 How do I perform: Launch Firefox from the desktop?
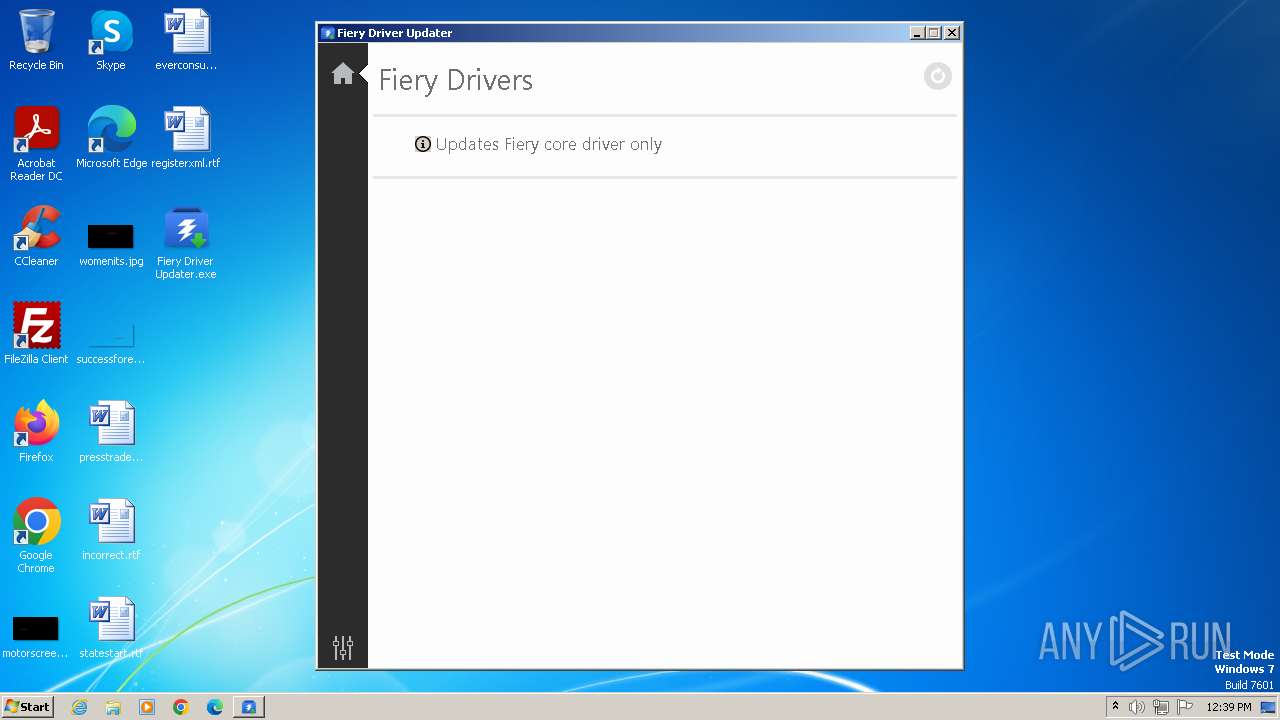(x=36, y=431)
